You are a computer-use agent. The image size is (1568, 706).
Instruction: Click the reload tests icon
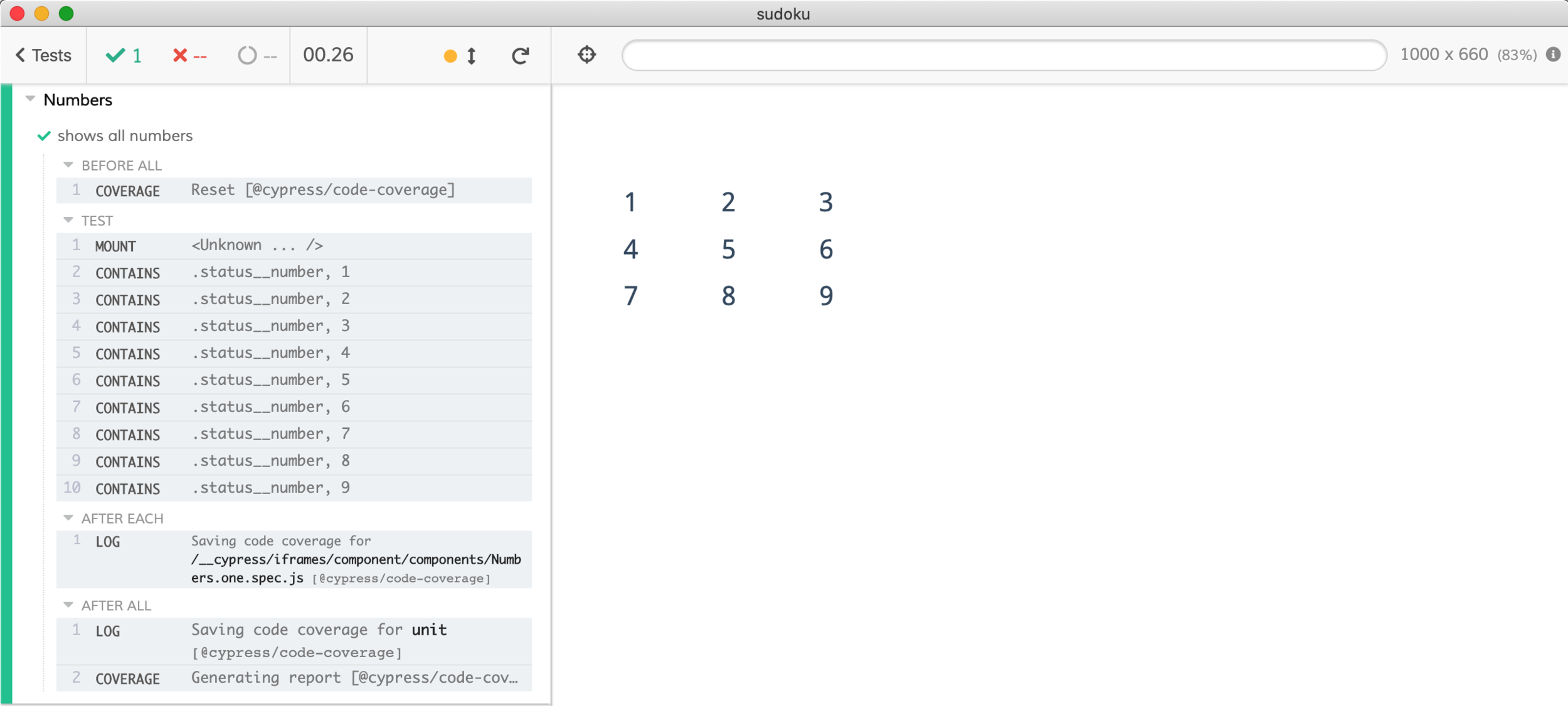[520, 56]
